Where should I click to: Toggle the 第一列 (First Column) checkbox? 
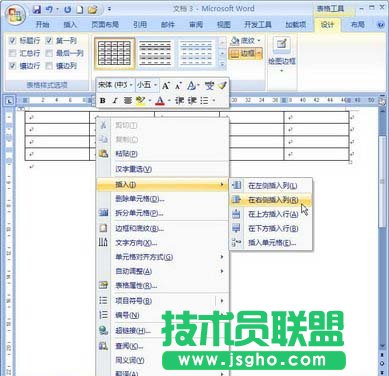[x=49, y=41]
